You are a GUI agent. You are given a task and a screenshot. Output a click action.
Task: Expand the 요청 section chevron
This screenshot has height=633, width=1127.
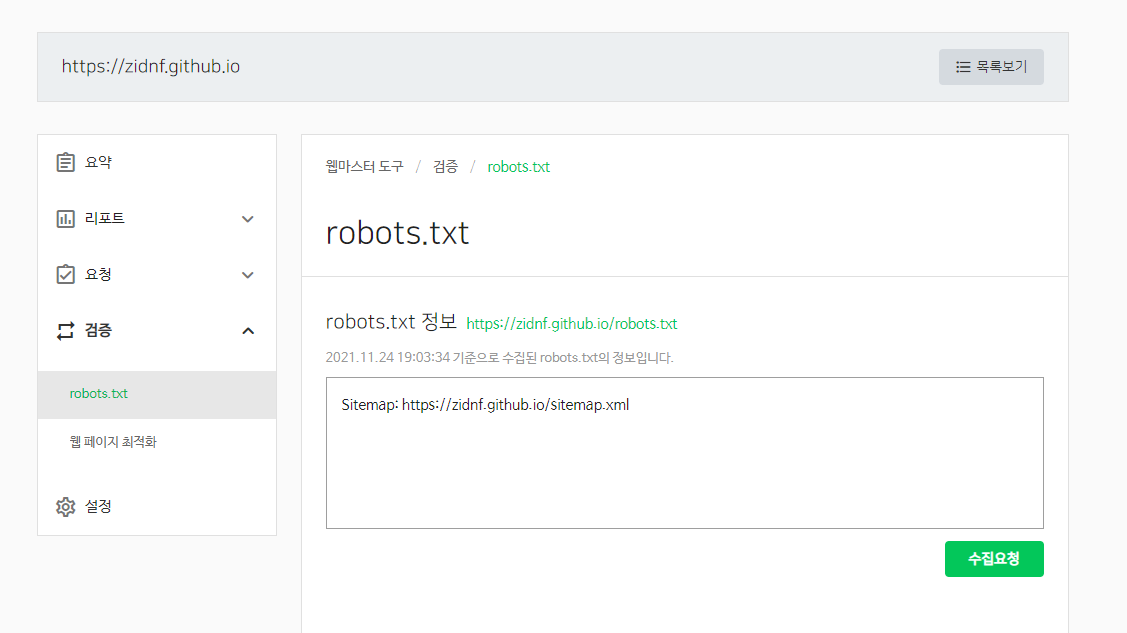coord(248,275)
